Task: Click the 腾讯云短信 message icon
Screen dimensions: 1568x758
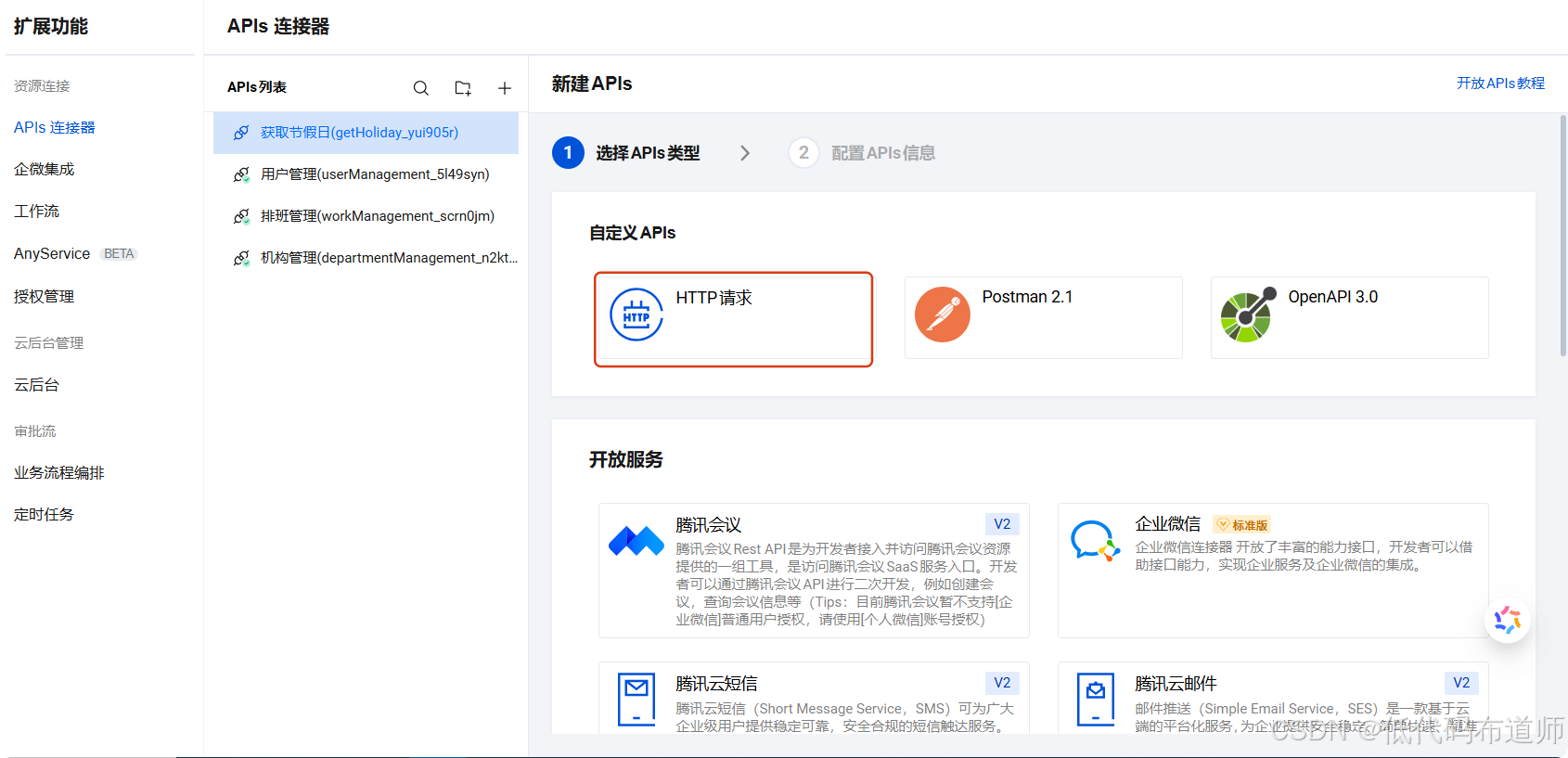Action: tap(636, 700)
